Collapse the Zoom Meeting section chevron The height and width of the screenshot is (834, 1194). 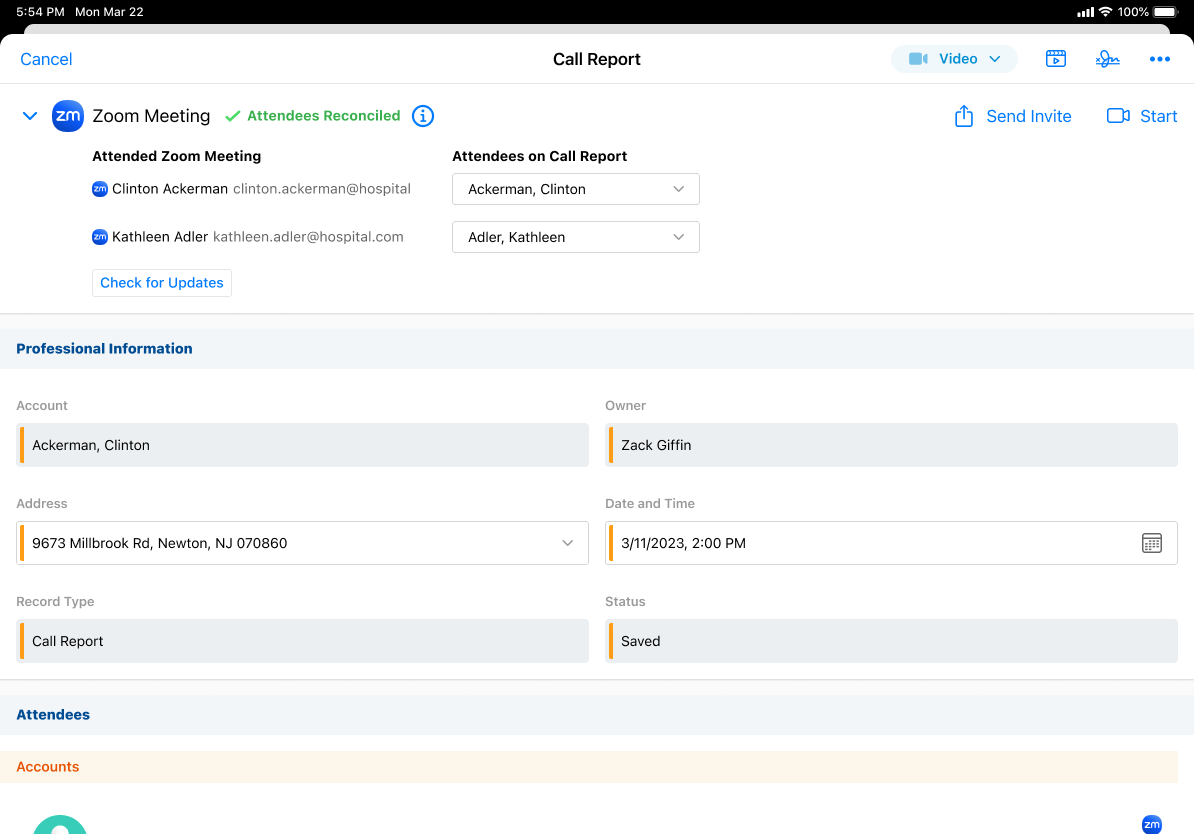click(x=30, y=116)
